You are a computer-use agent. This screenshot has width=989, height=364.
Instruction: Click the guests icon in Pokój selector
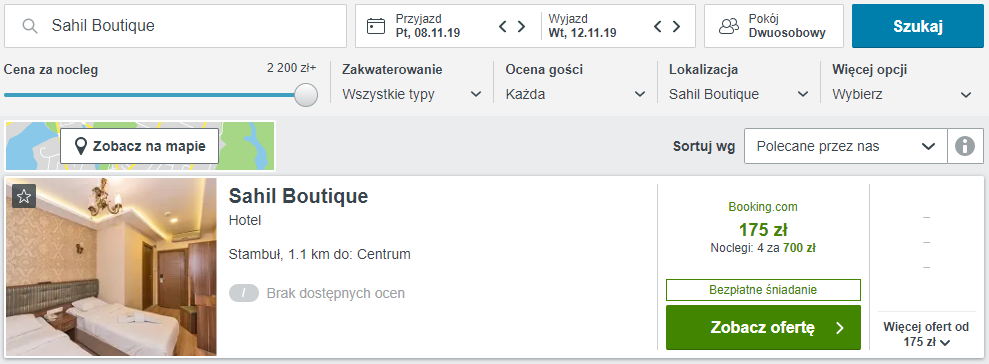pyautogui.click(x=729, y=26)
